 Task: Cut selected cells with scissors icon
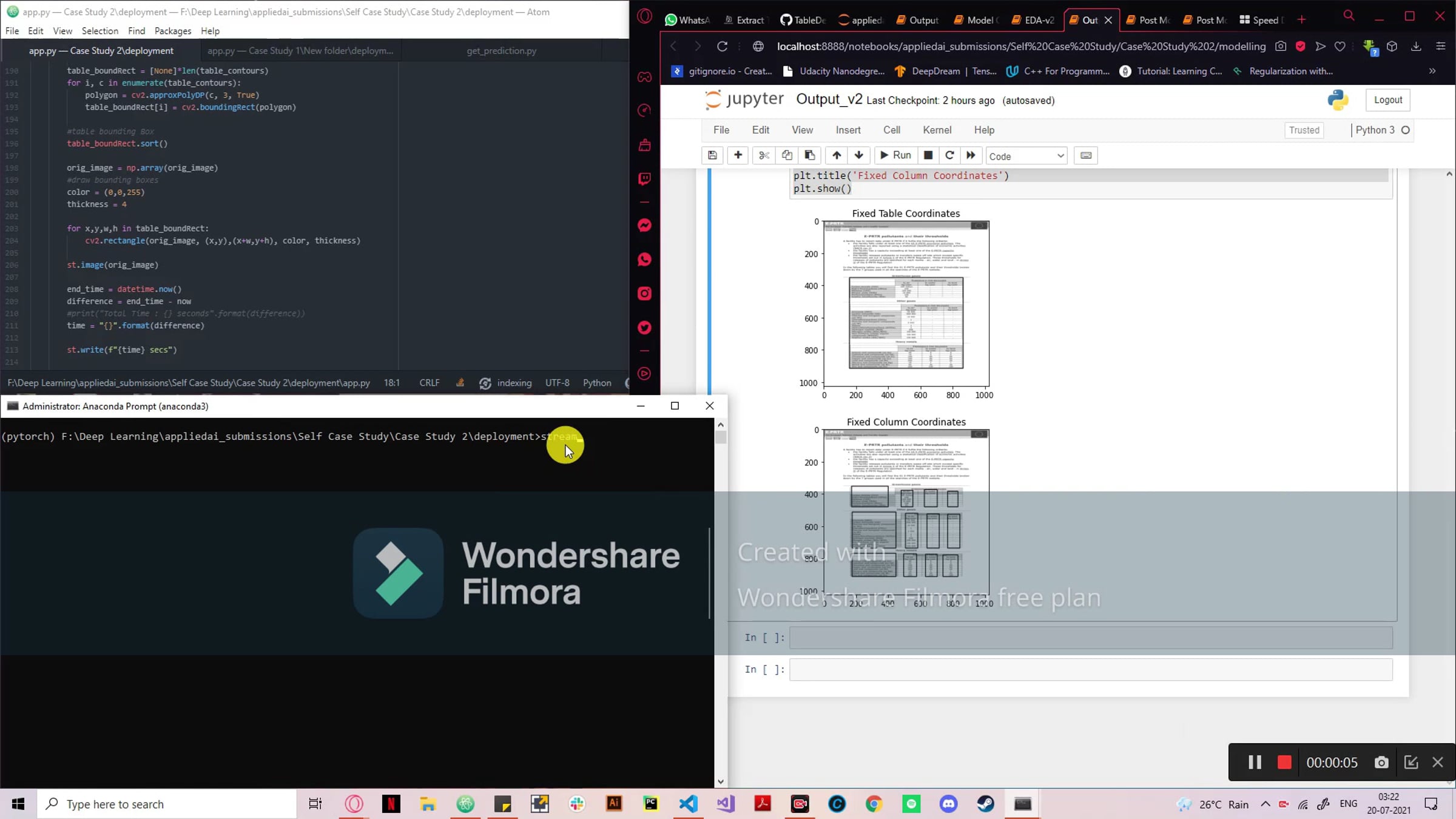(764, 155)
